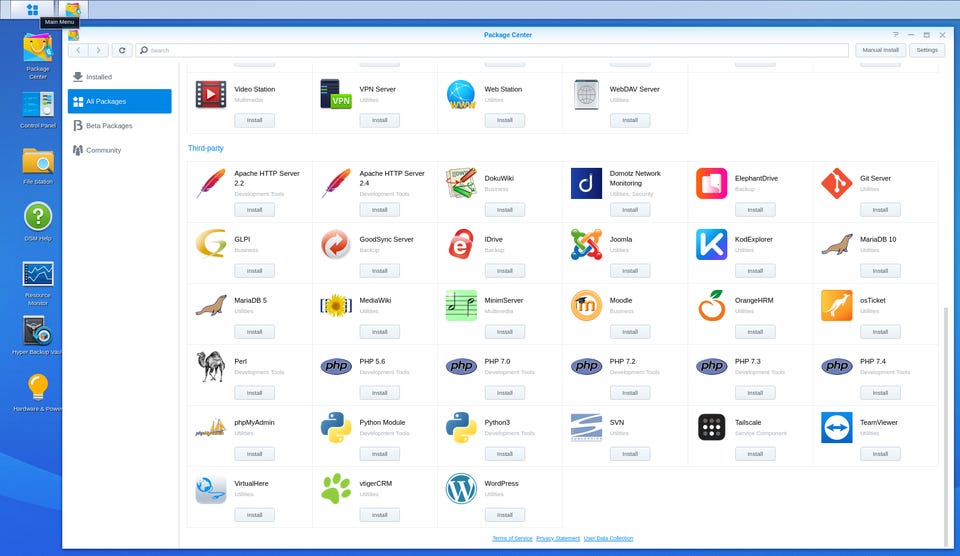
Task: Click the MinimServer music icon
Action: tap(461, 305)
